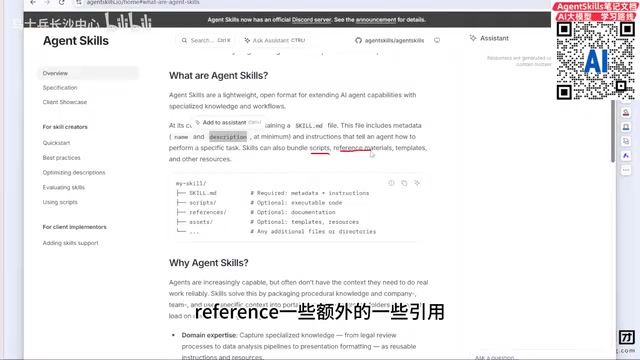This screenshot has width=640, height=360.
Task: Reload the browser page
Action: (x=61, y=2)
